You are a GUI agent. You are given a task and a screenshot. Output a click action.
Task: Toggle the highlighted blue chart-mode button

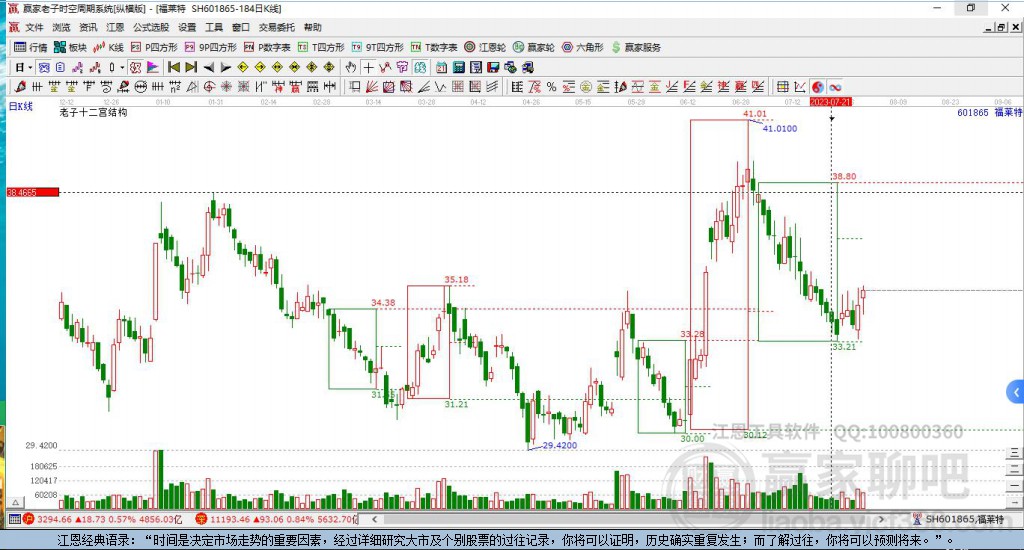tap(43, 67)
